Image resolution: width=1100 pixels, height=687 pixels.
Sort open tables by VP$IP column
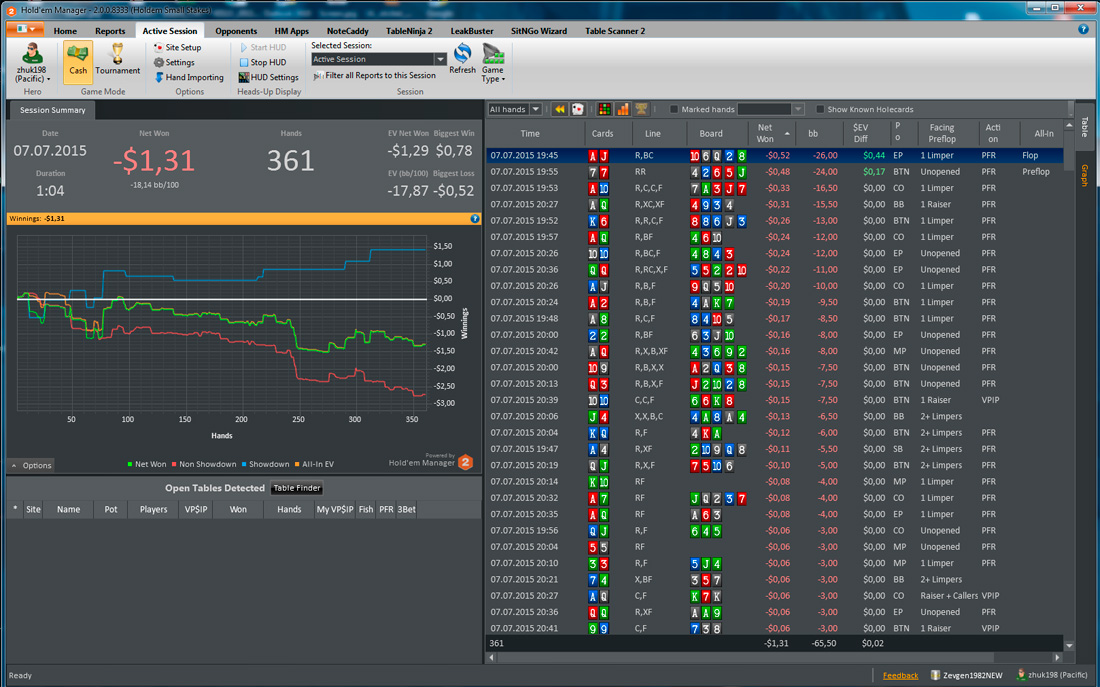click(196, 509)
